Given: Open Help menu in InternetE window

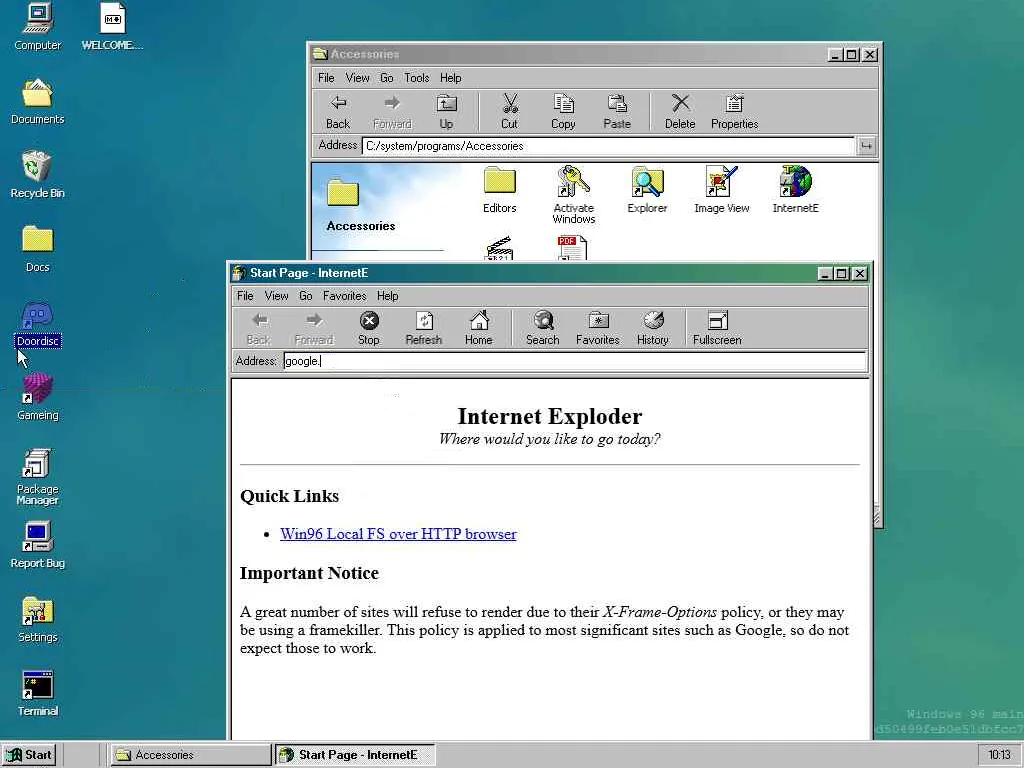Looking at the screenshot, I should (387, 296).
